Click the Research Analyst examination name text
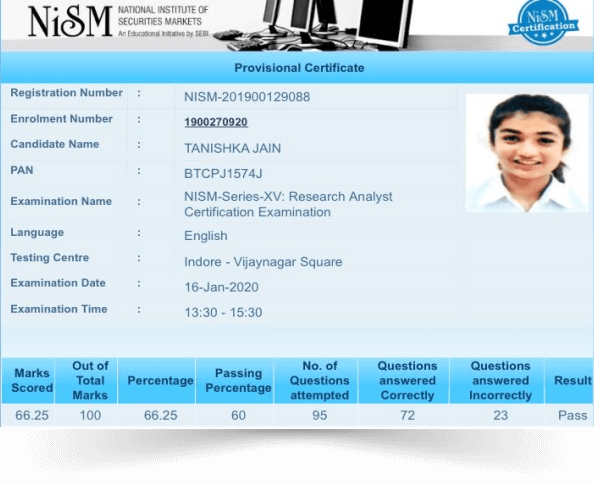The width and height of the screenshot is (594, 485). [x=288, y=204]
